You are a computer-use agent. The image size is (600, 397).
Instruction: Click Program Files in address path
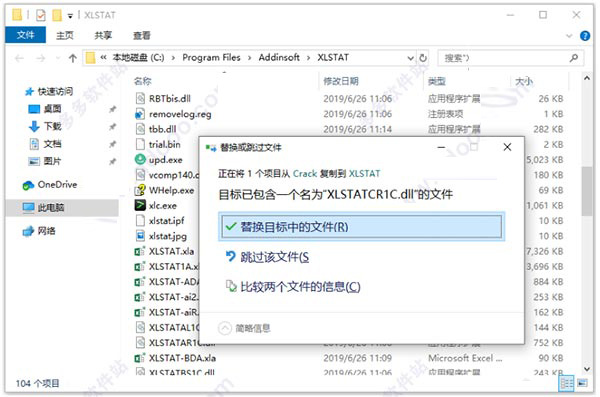pyautogui.click(x=211, y=57)
